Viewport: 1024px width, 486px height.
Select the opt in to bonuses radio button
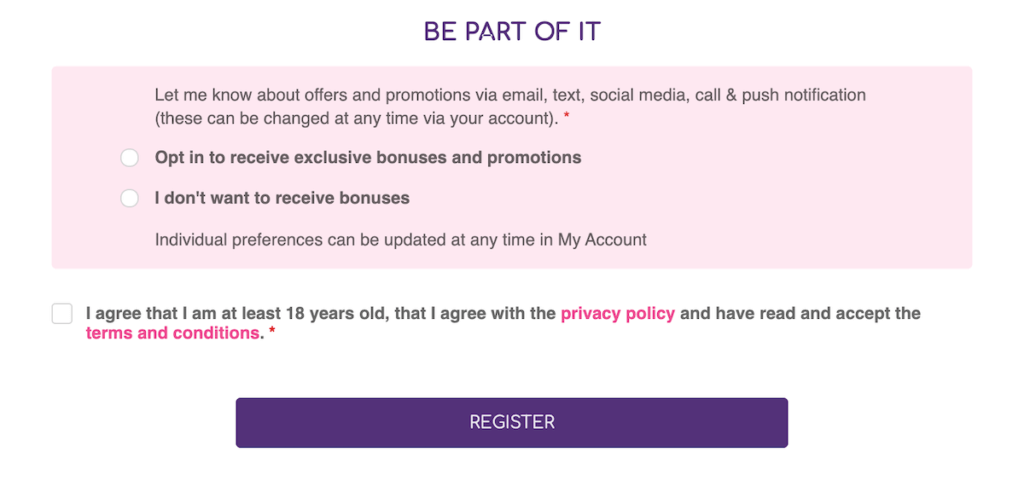click(129, 158)
